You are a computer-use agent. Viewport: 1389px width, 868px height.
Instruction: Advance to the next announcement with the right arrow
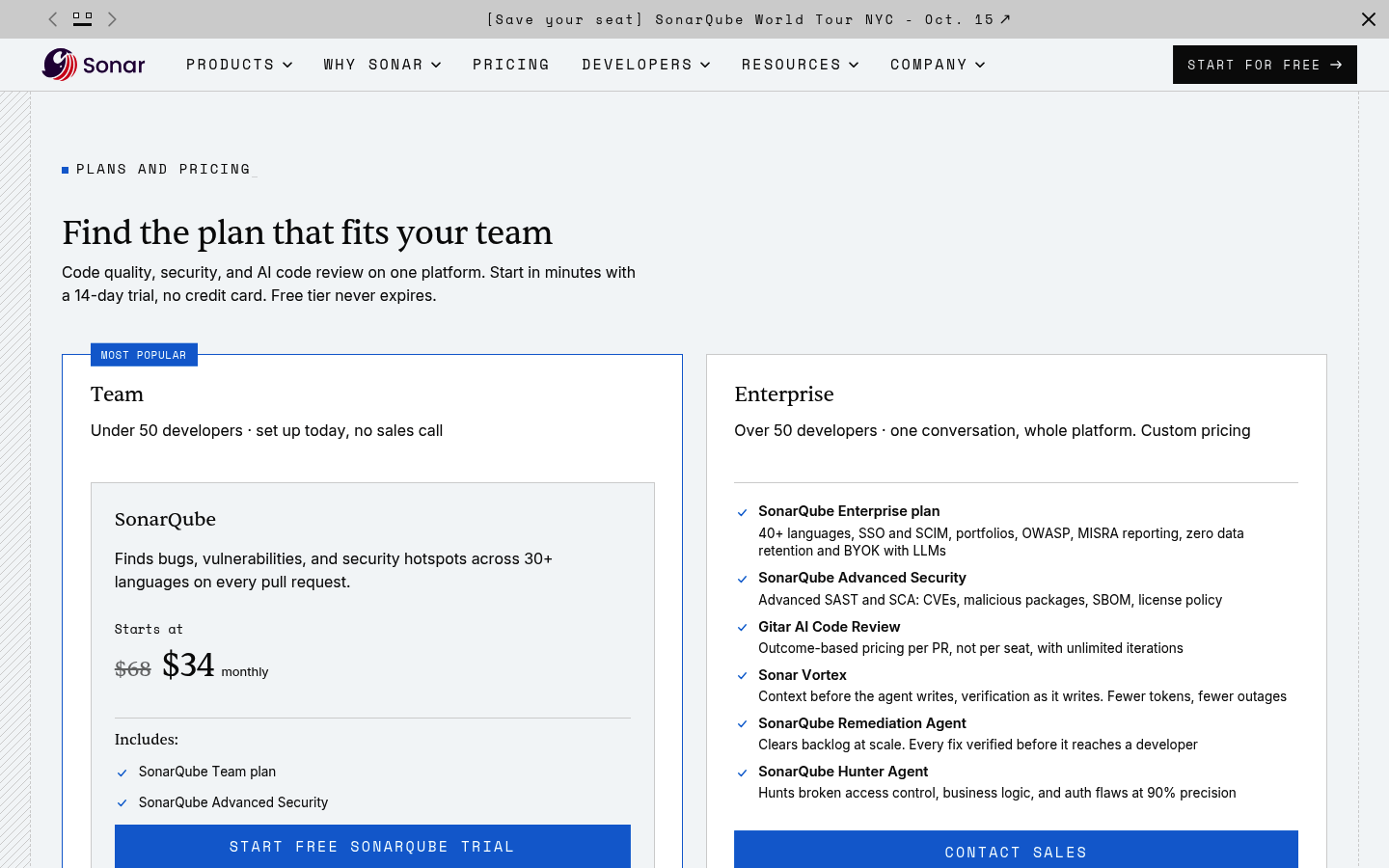pyautogui.click(x=112, y=19)
